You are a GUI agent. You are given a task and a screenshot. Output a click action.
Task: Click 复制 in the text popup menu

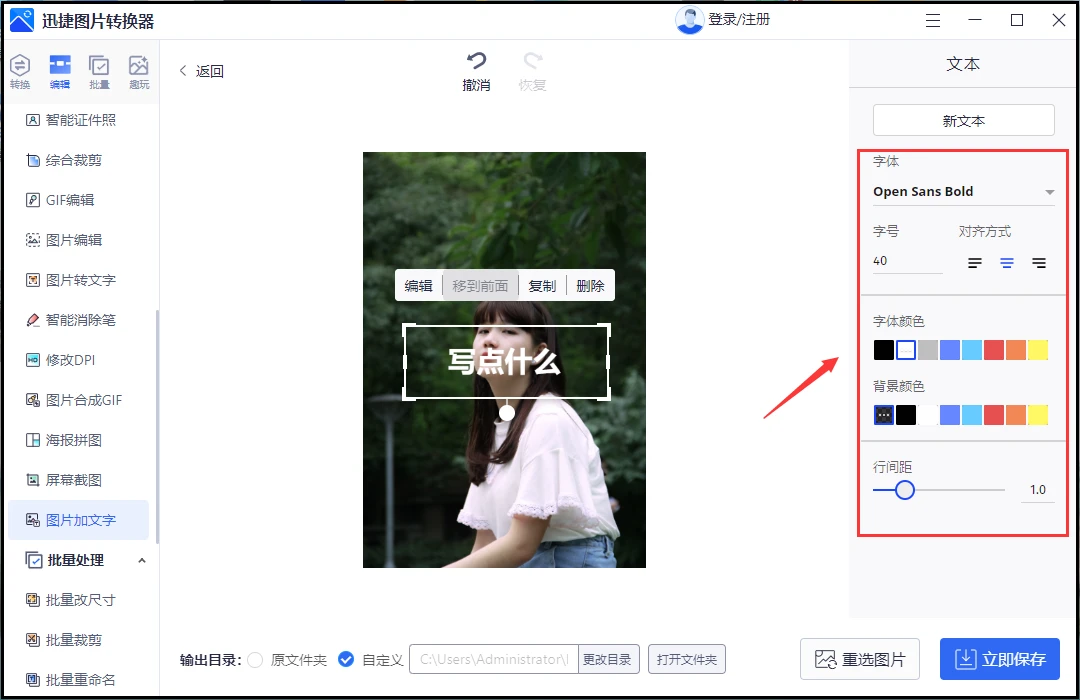tap(542, 285)
